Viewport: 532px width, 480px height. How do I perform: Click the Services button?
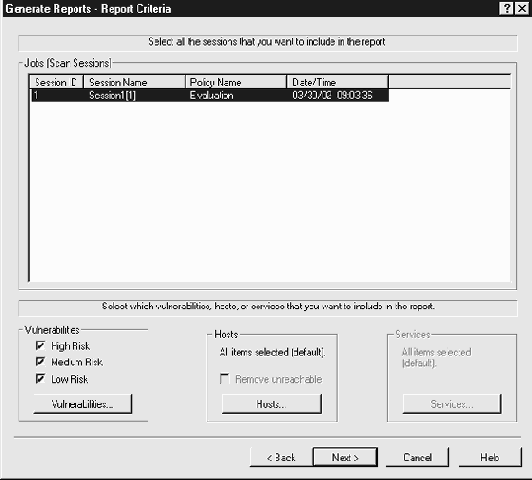[x=452, y=404]
